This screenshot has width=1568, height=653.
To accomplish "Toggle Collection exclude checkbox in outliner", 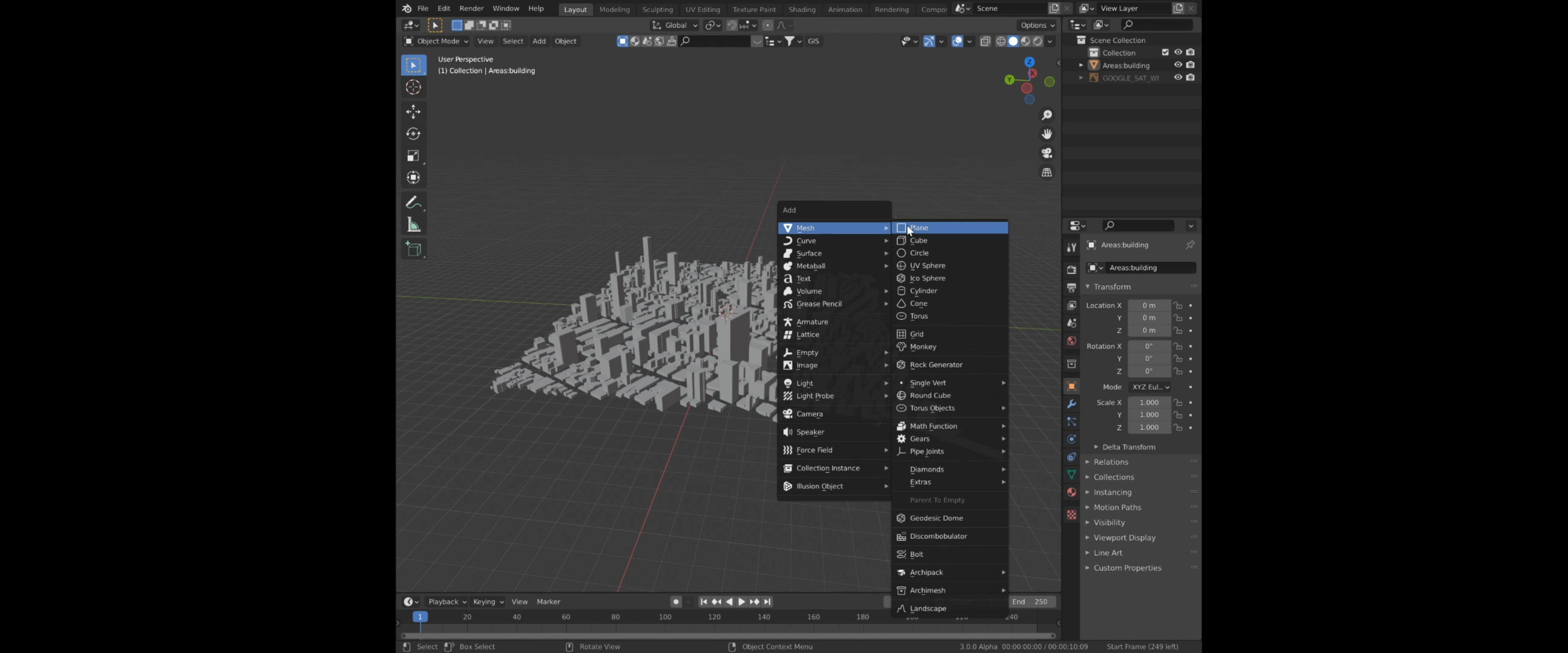I will pos(1165,52).
